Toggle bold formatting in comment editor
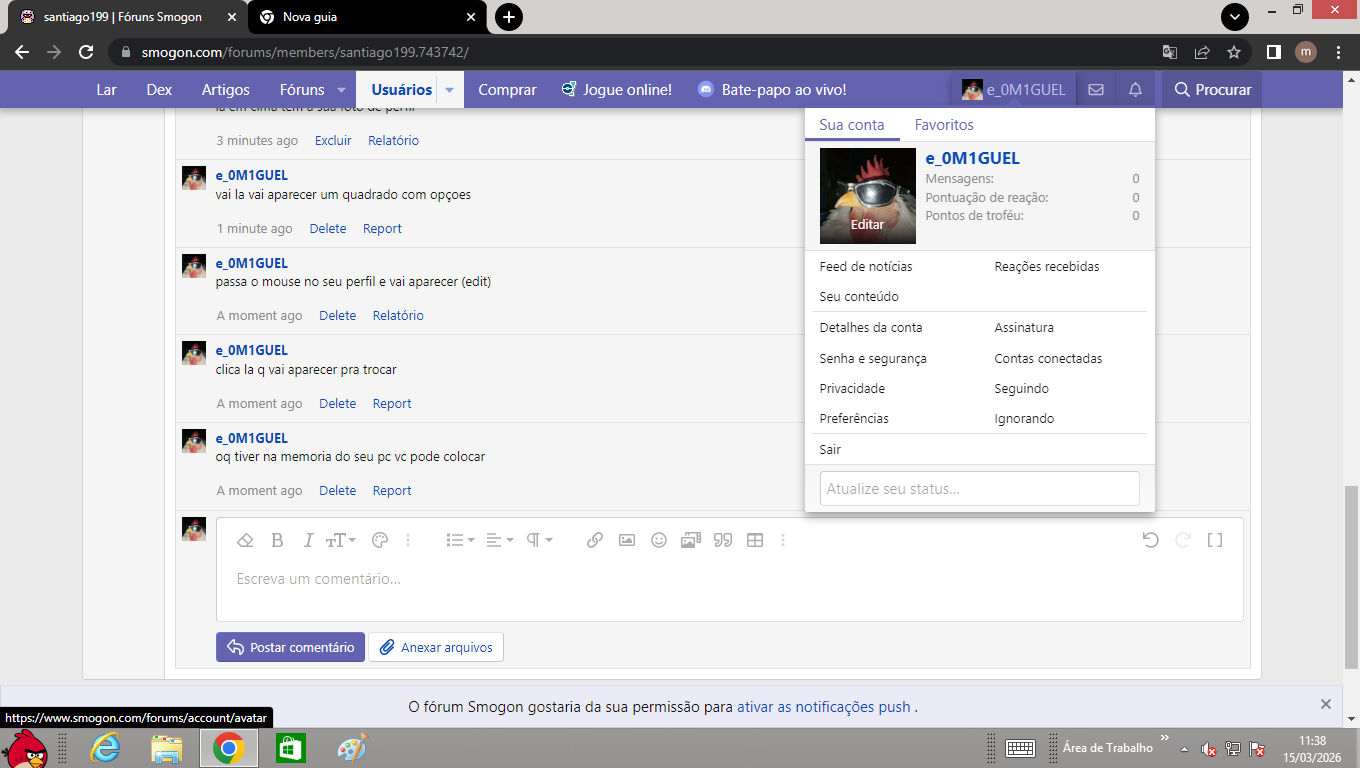 click(278, 540)
